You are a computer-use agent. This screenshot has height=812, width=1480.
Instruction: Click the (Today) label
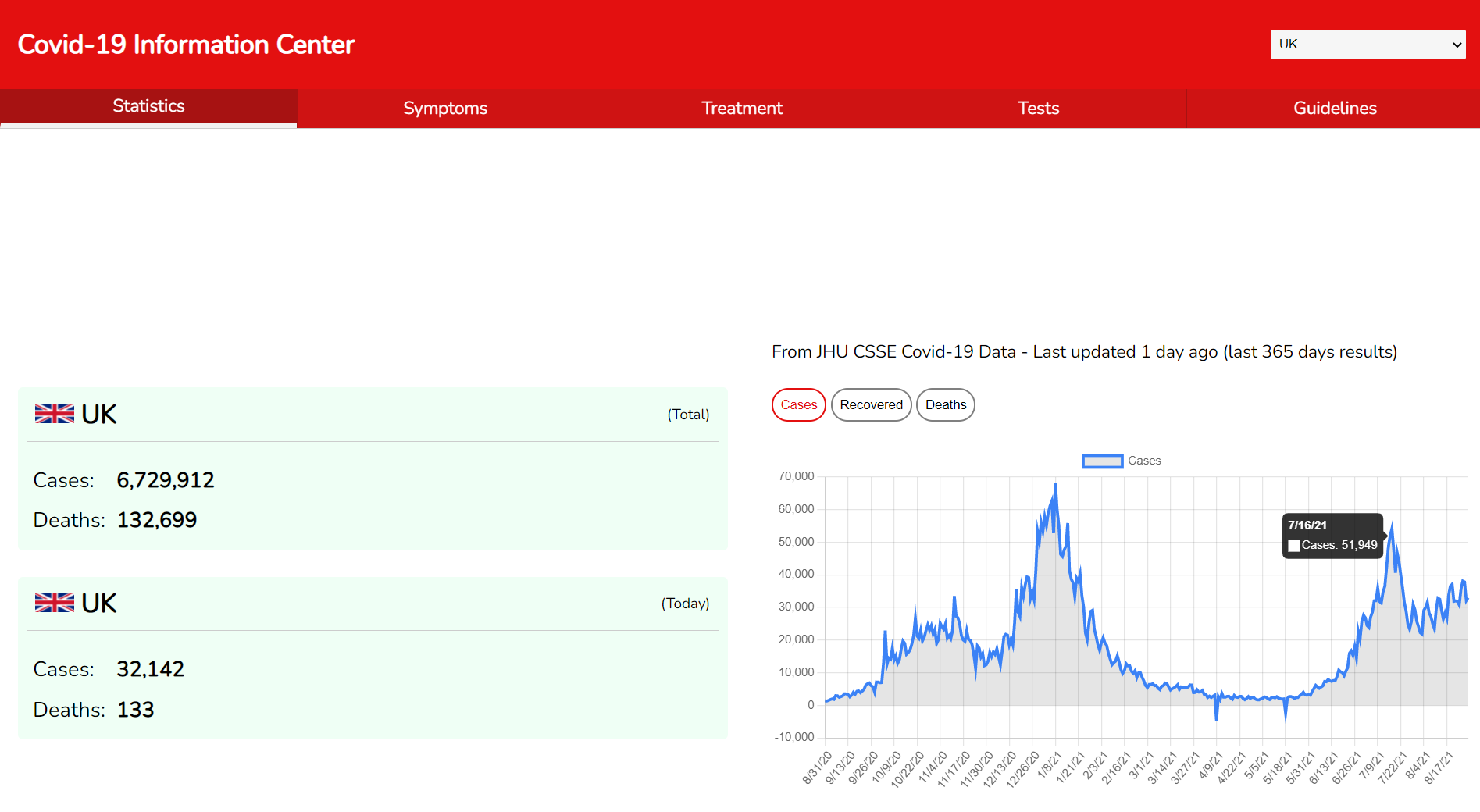pos(686,604)
